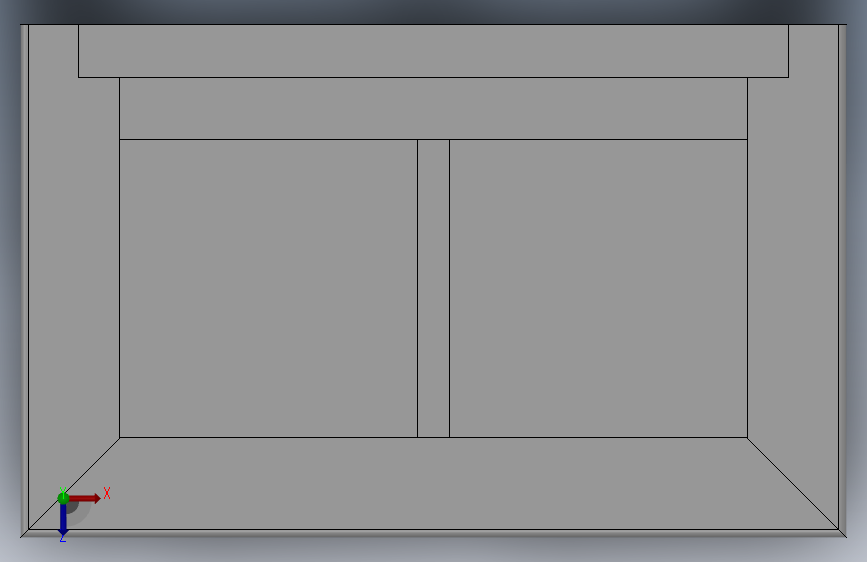Select the blue Z label below the triad
Image resolution: width=867 pixels, height=562 pixels.
point(62,539)
